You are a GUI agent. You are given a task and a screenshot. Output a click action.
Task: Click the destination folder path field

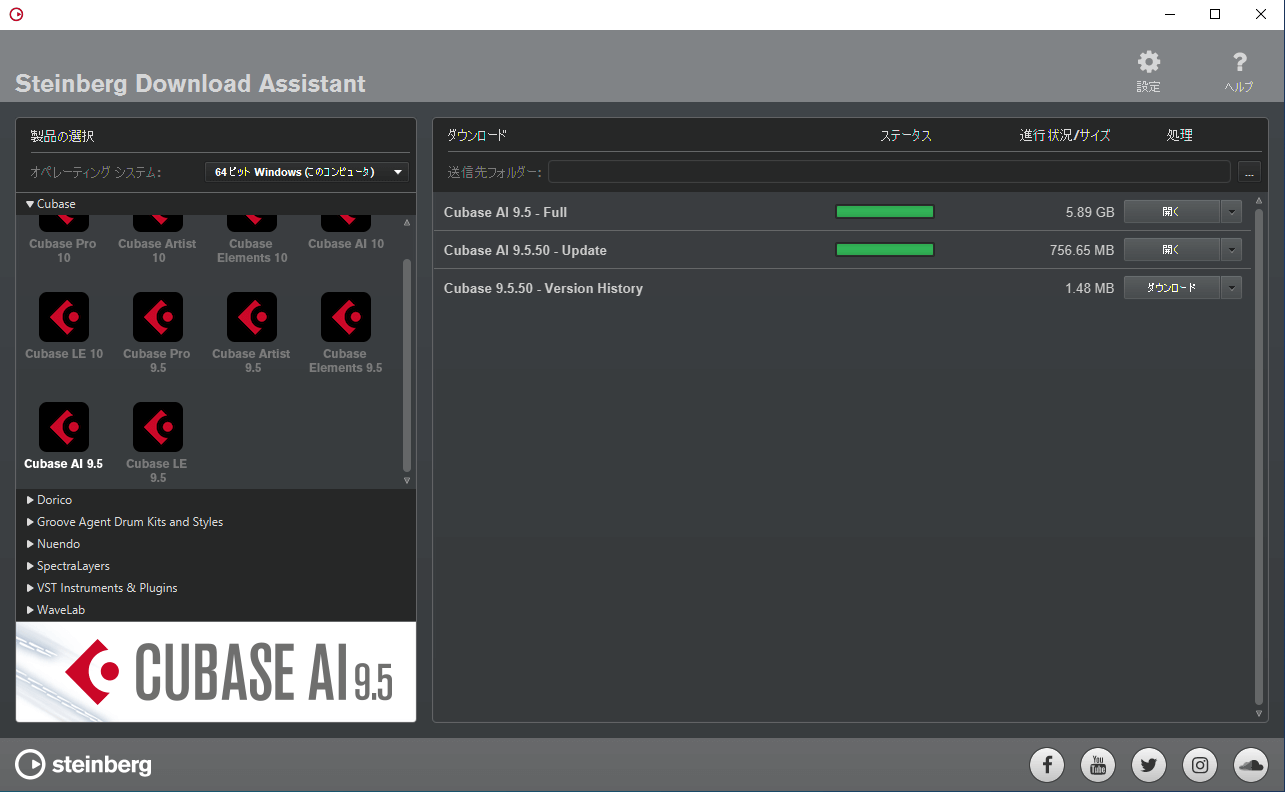(889, 172)
